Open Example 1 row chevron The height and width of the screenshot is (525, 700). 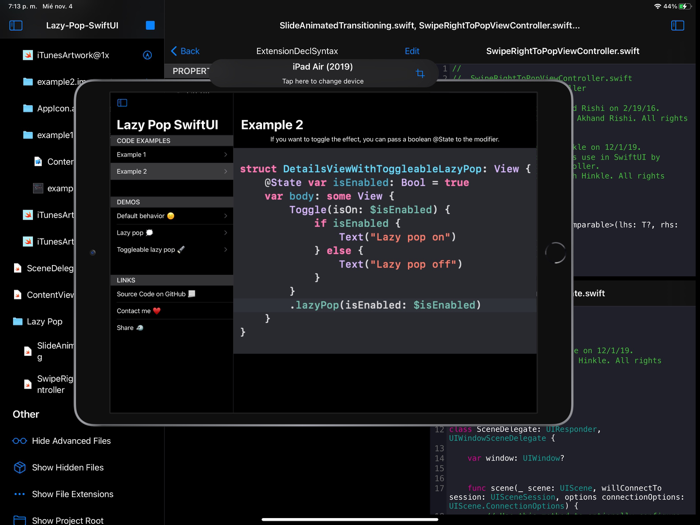coord(225,155)
